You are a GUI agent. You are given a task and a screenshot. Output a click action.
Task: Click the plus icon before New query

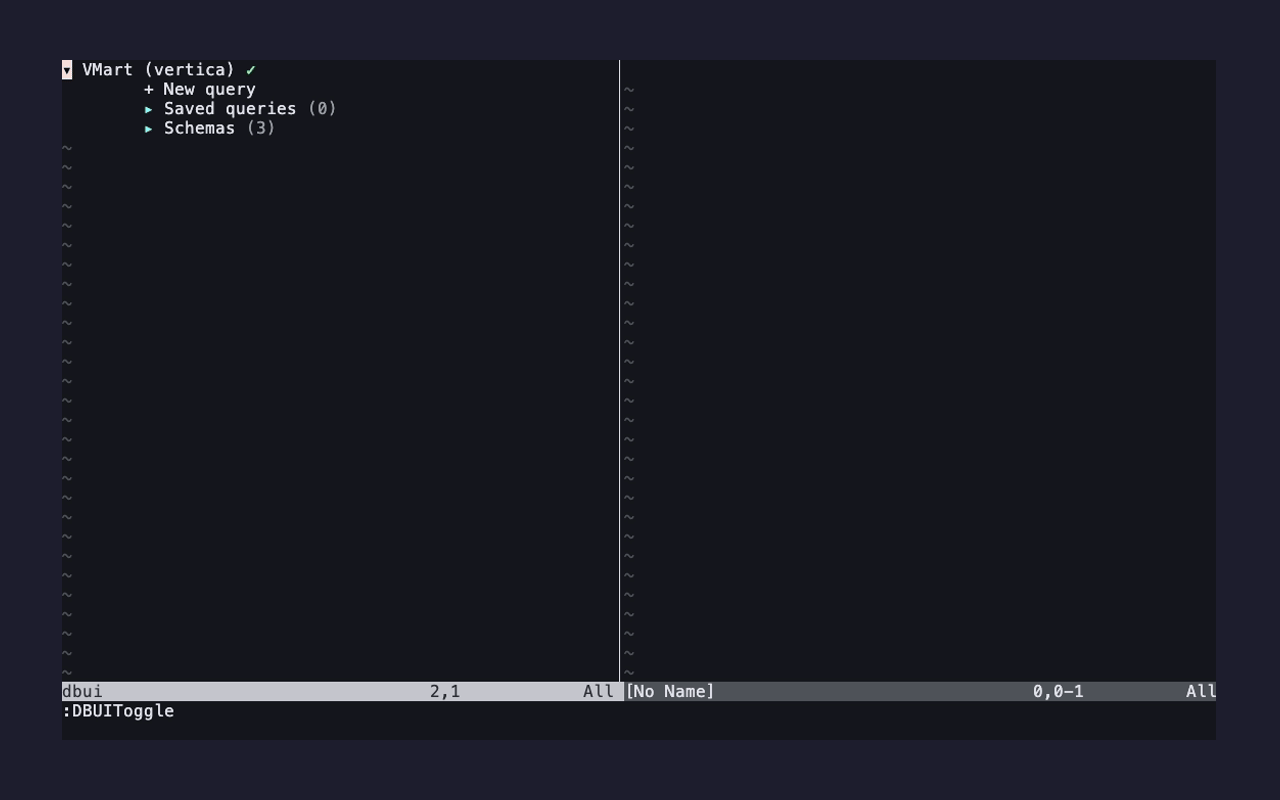pos(149,89)
